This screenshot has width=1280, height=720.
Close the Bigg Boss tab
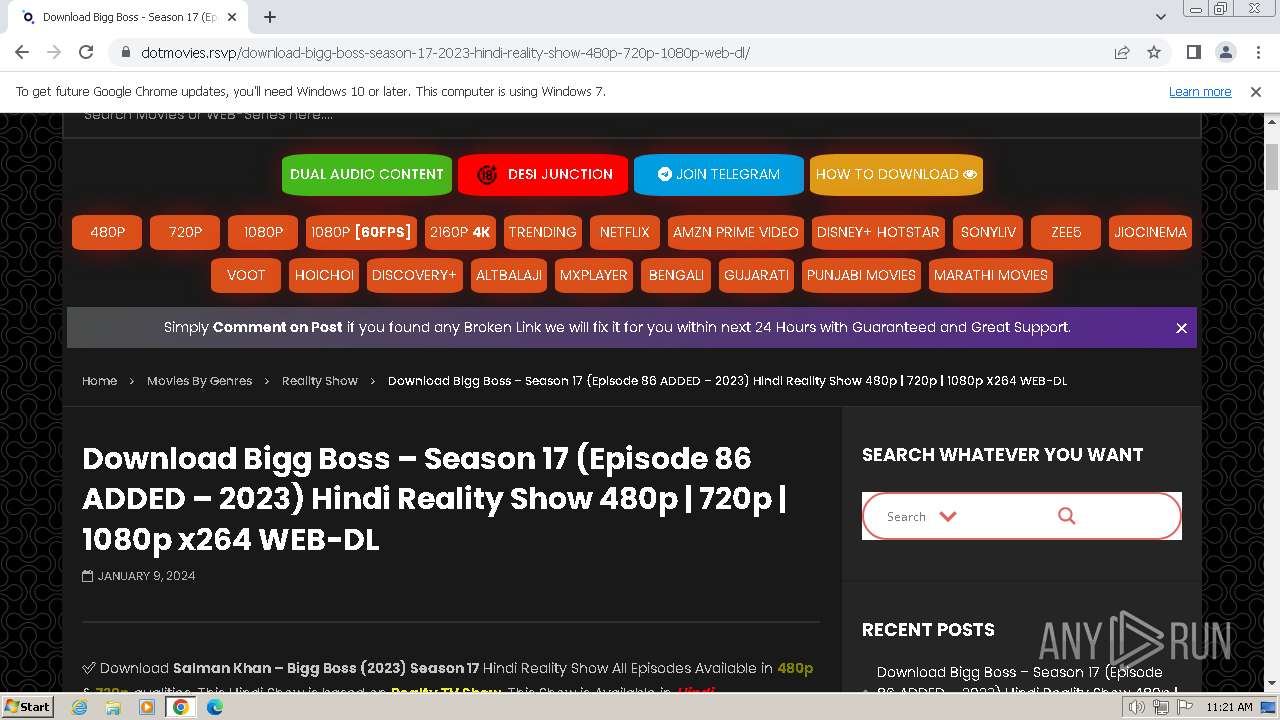click(232, 17)
